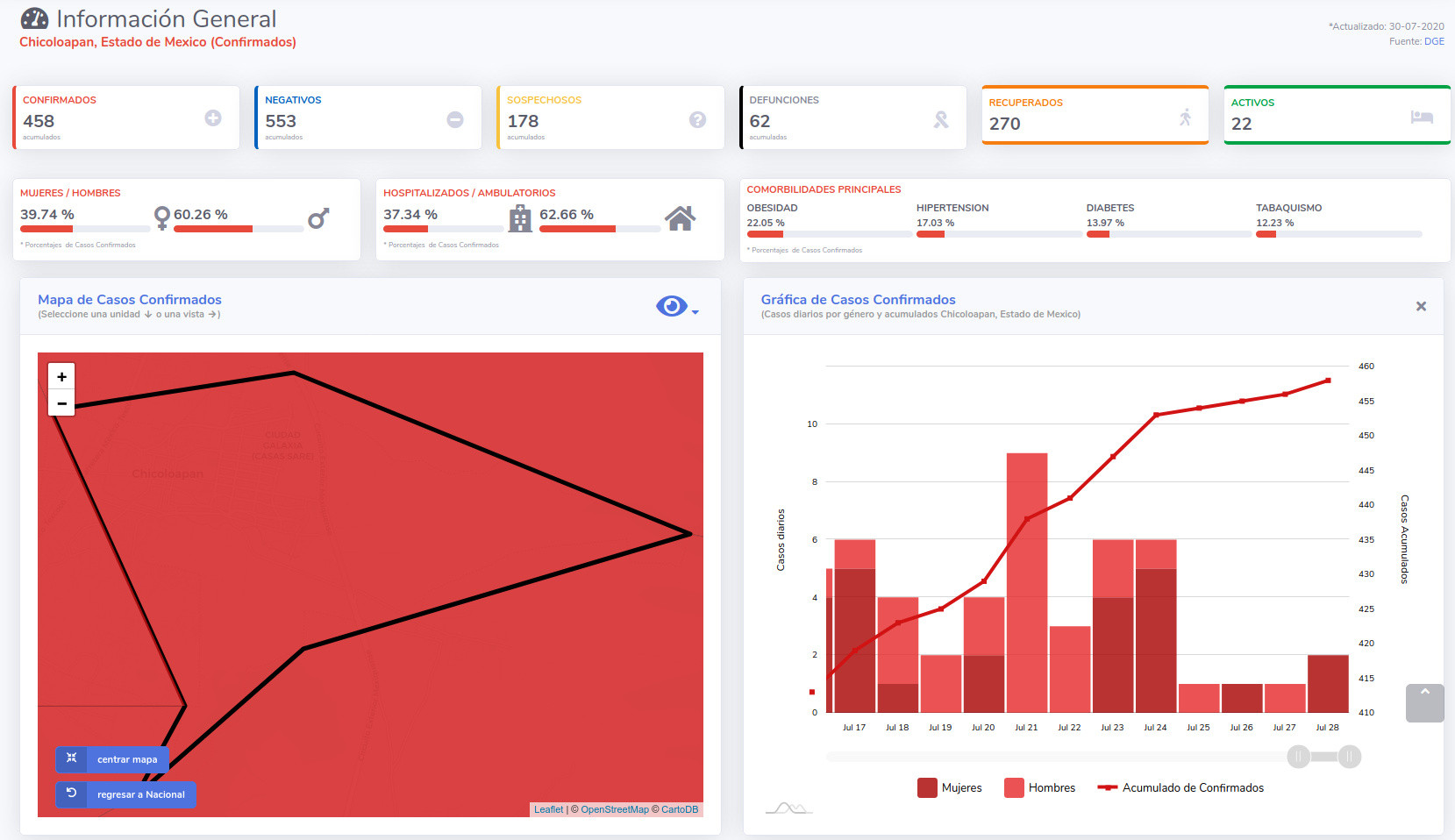Click left handle of chart range slider
Screen dimensions: 1455x840
click(x=1299, y=757)
